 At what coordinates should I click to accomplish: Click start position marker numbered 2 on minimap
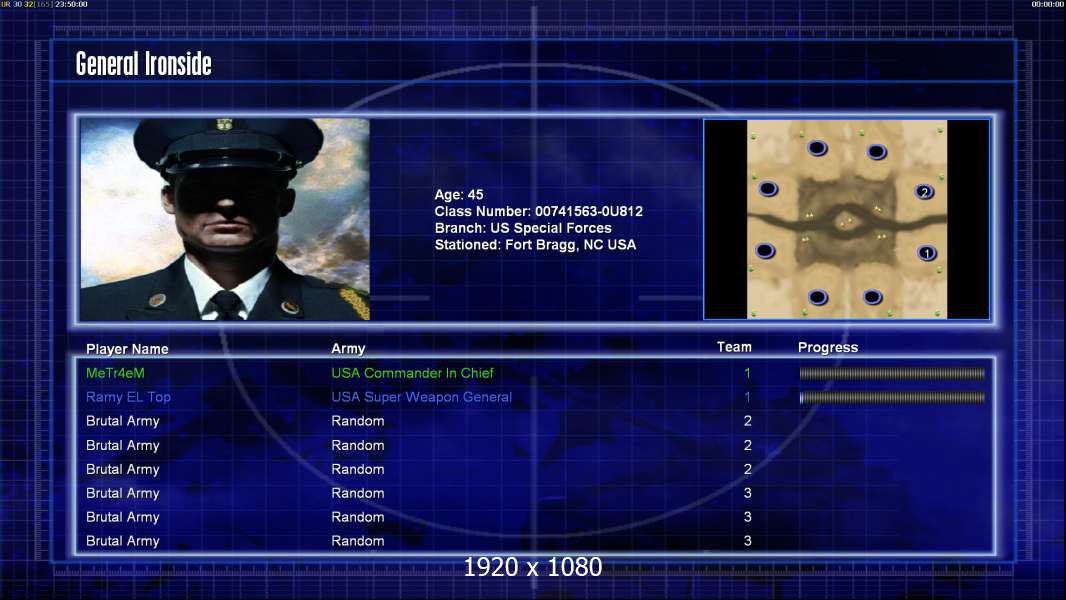924,192
